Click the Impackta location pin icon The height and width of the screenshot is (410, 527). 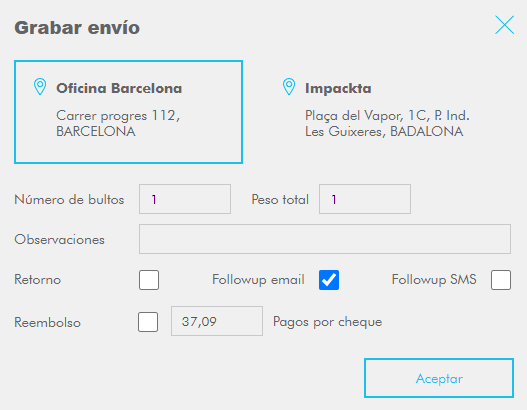289,87
